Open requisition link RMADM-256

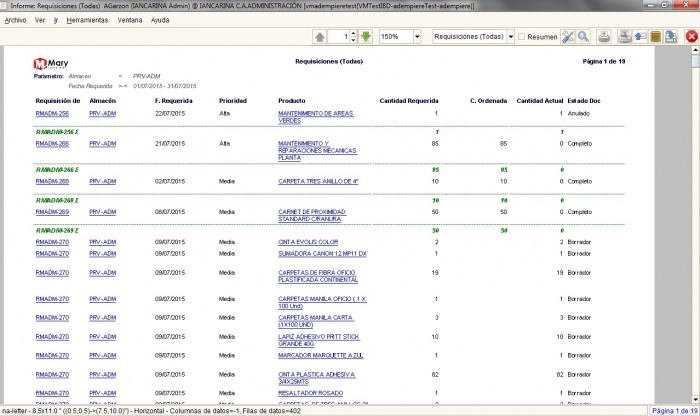pyautogui.click(x=52, y=113)
